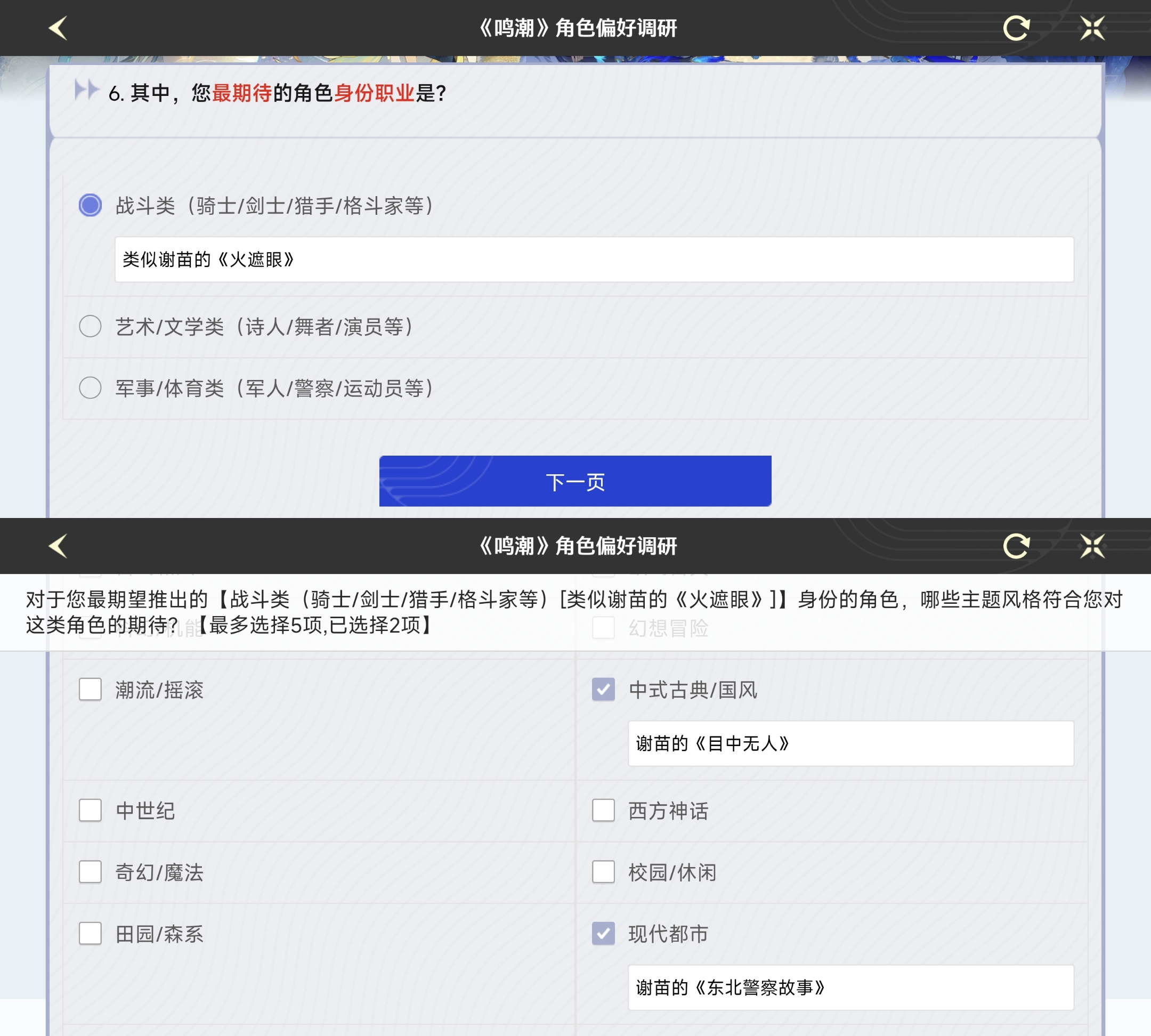The image size is (1151, 1036).
Task: Choose the 艺术/文学类 radio option
Action: (x=90, y=327)
